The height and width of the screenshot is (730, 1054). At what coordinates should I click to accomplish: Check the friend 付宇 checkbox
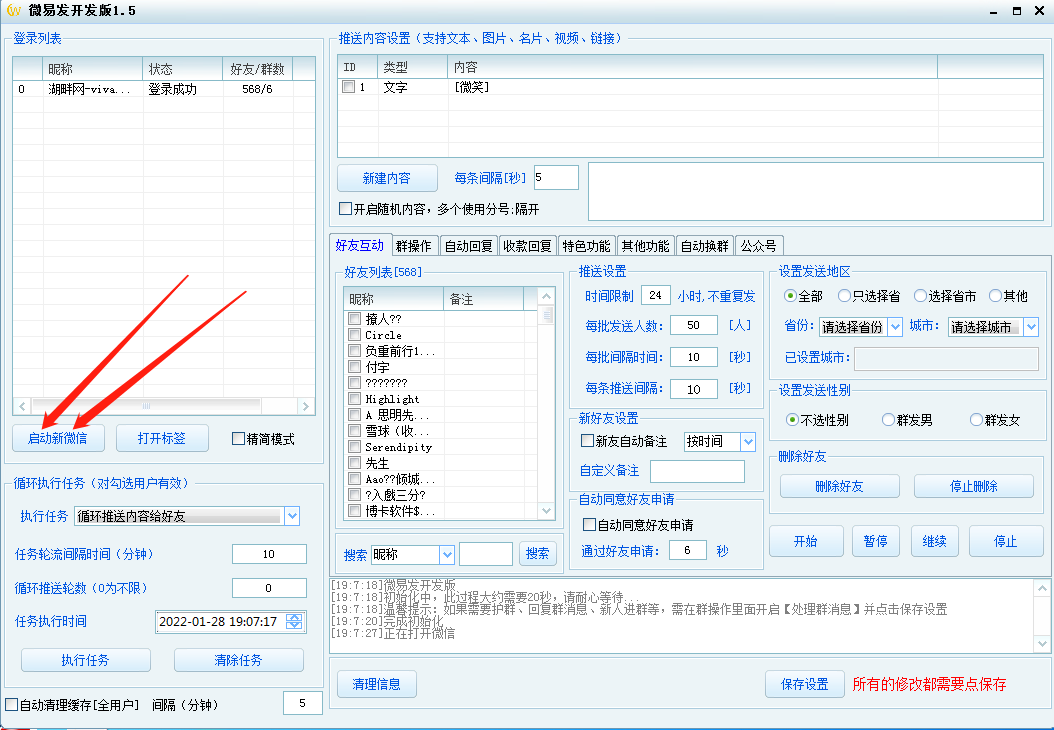click(354, 366)
